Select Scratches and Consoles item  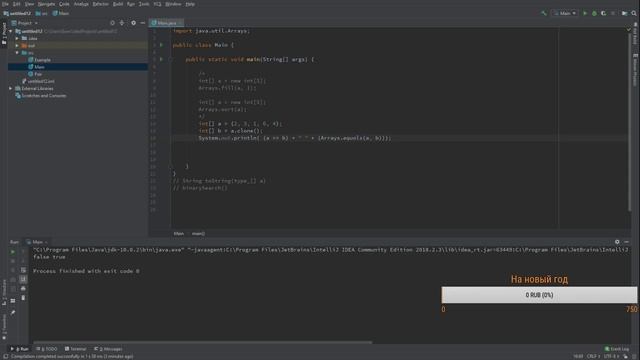[x=41, y=96]
